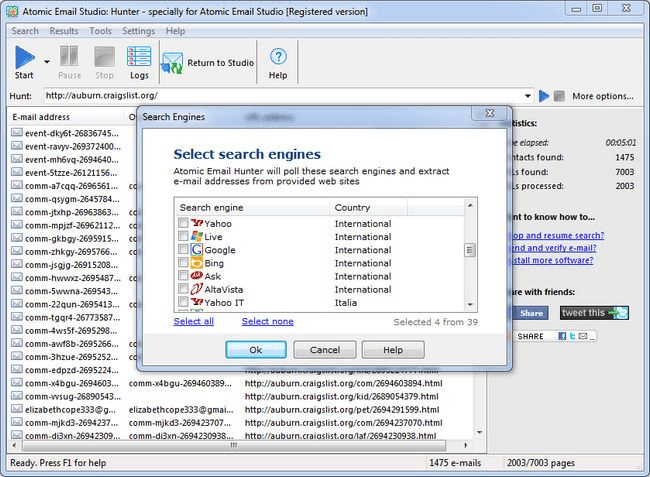Click the Facebook icon in SHARE bar
Screen dimensions: 650x477
562,336
